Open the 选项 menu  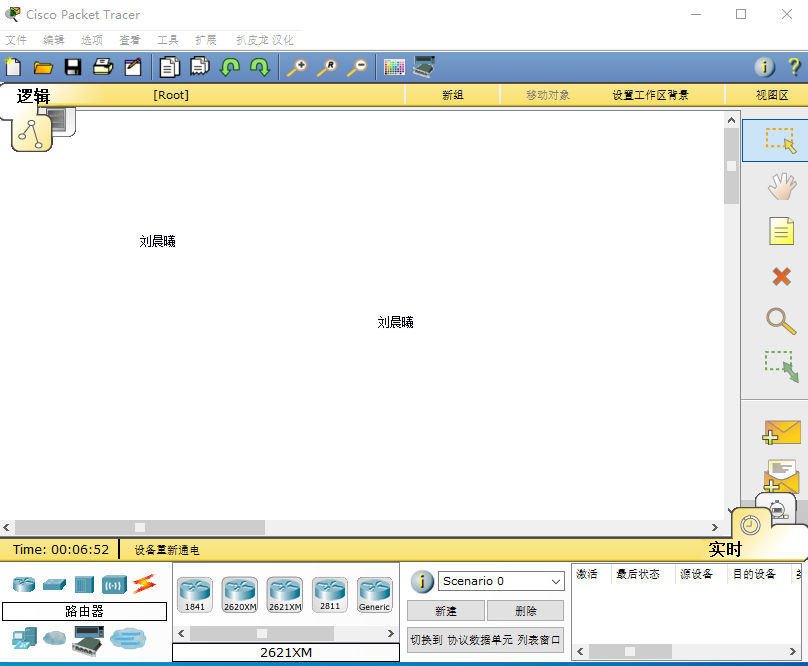pyautogui.click(x=92, y=40)
